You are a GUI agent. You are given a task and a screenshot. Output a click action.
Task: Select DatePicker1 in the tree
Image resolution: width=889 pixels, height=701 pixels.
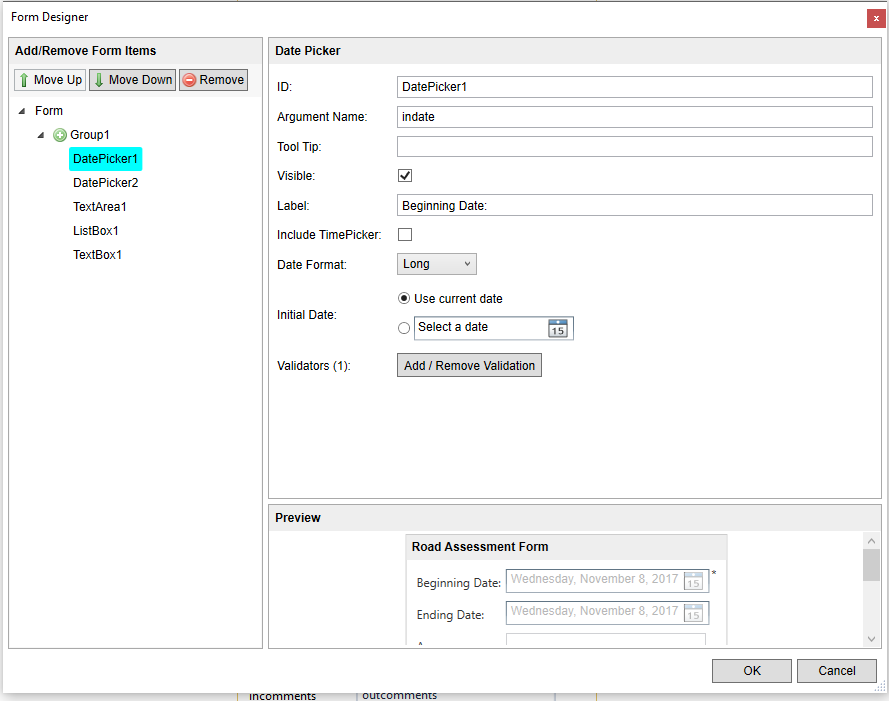105,159
